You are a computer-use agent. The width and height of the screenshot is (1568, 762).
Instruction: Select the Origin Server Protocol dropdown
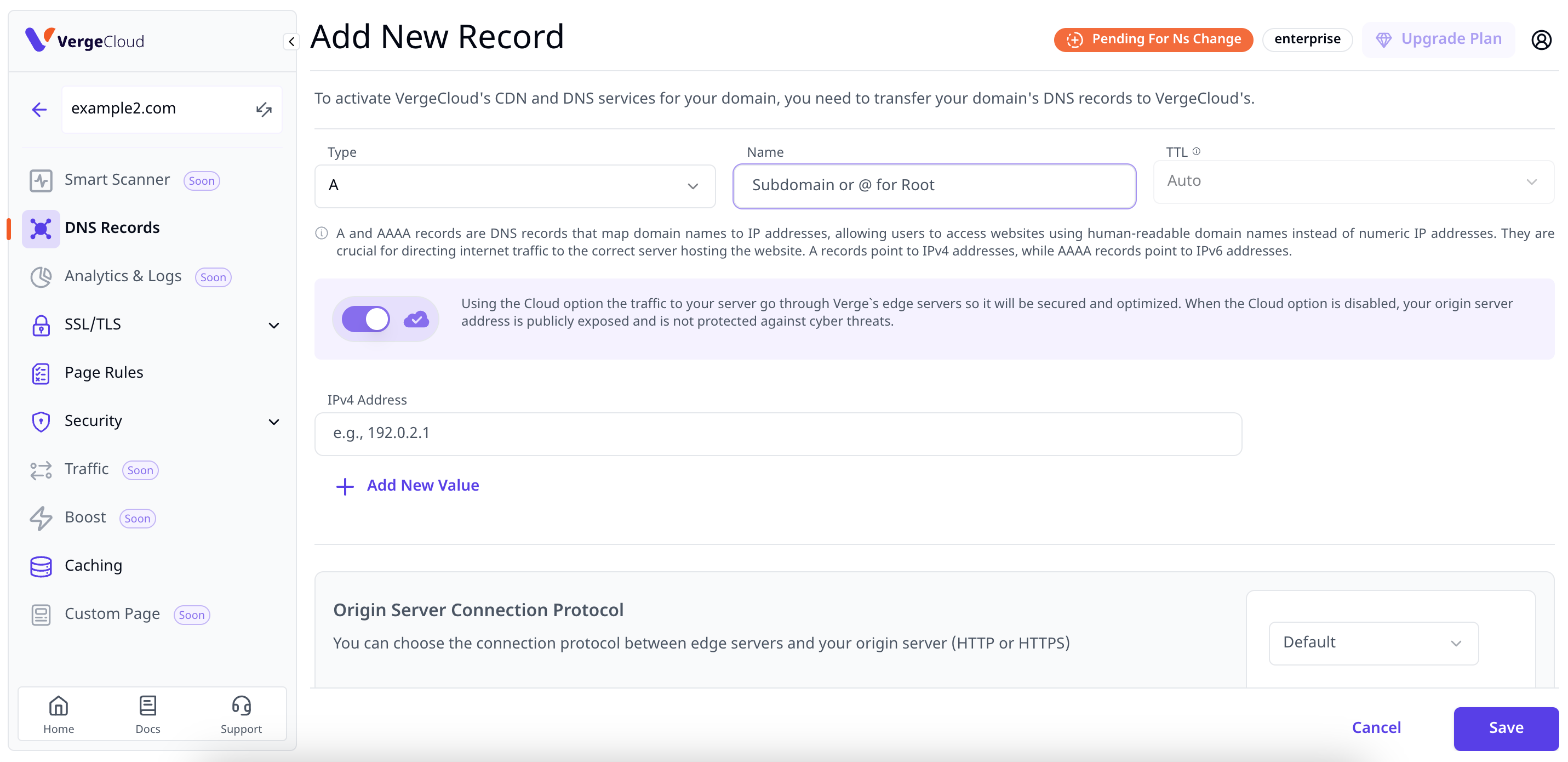(x=1375, y=642)
